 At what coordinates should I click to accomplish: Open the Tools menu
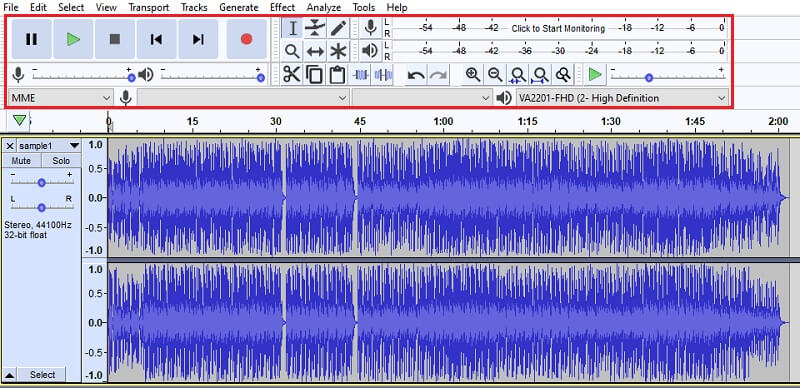[x=363, y=7]
